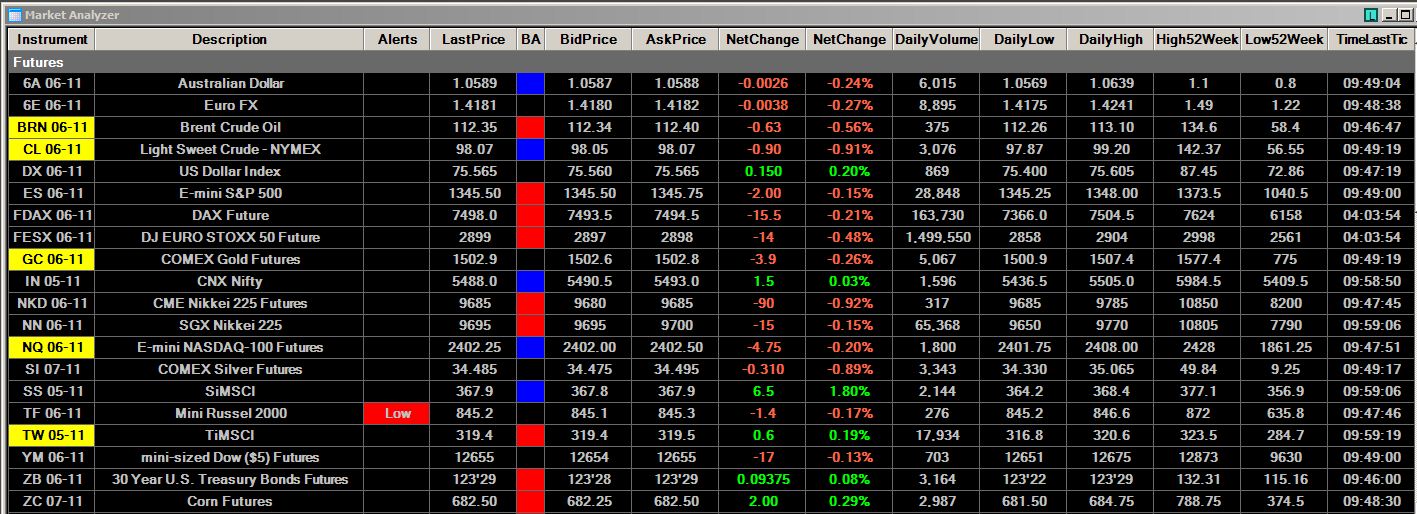1417x514 pixels.
Task: Sort by the Instrument column header
Action: click(52, 40)
